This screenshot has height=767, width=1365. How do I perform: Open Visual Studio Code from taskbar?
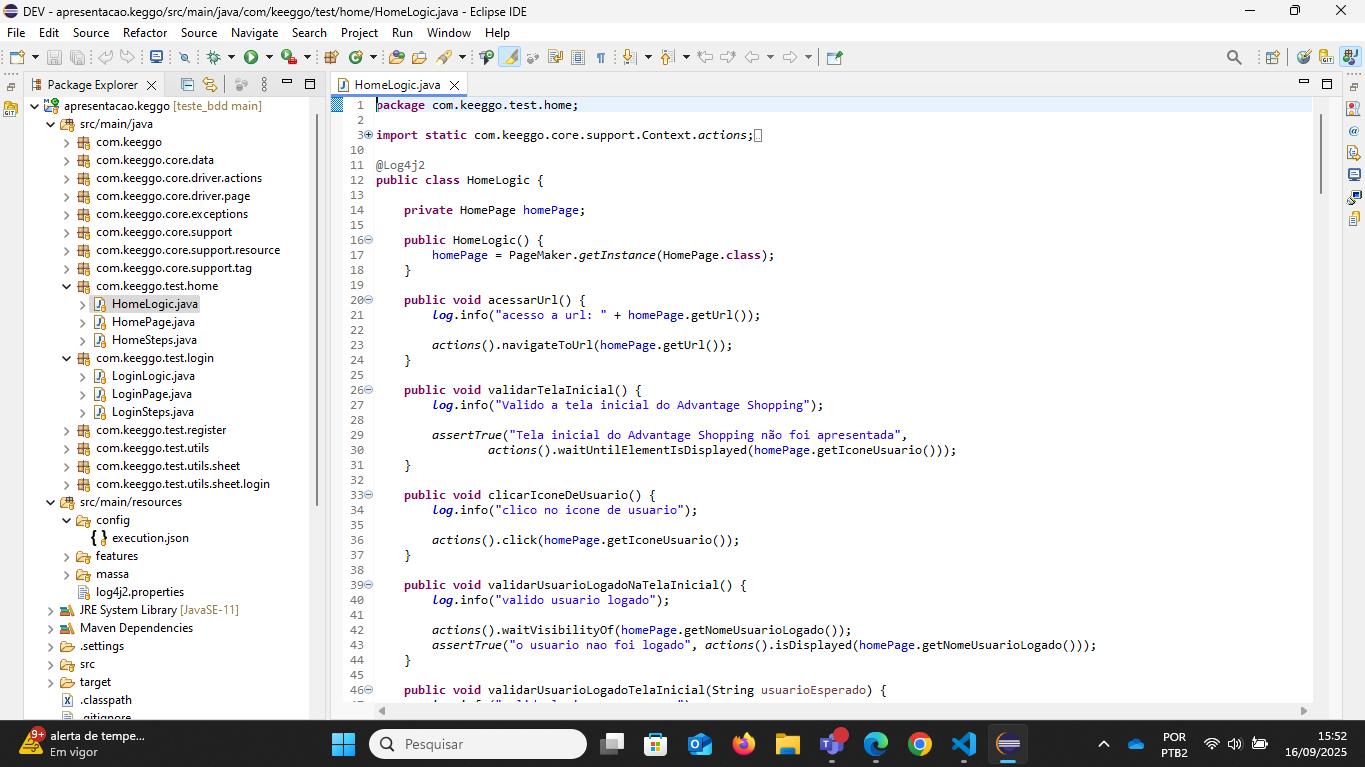click(963, 744)
